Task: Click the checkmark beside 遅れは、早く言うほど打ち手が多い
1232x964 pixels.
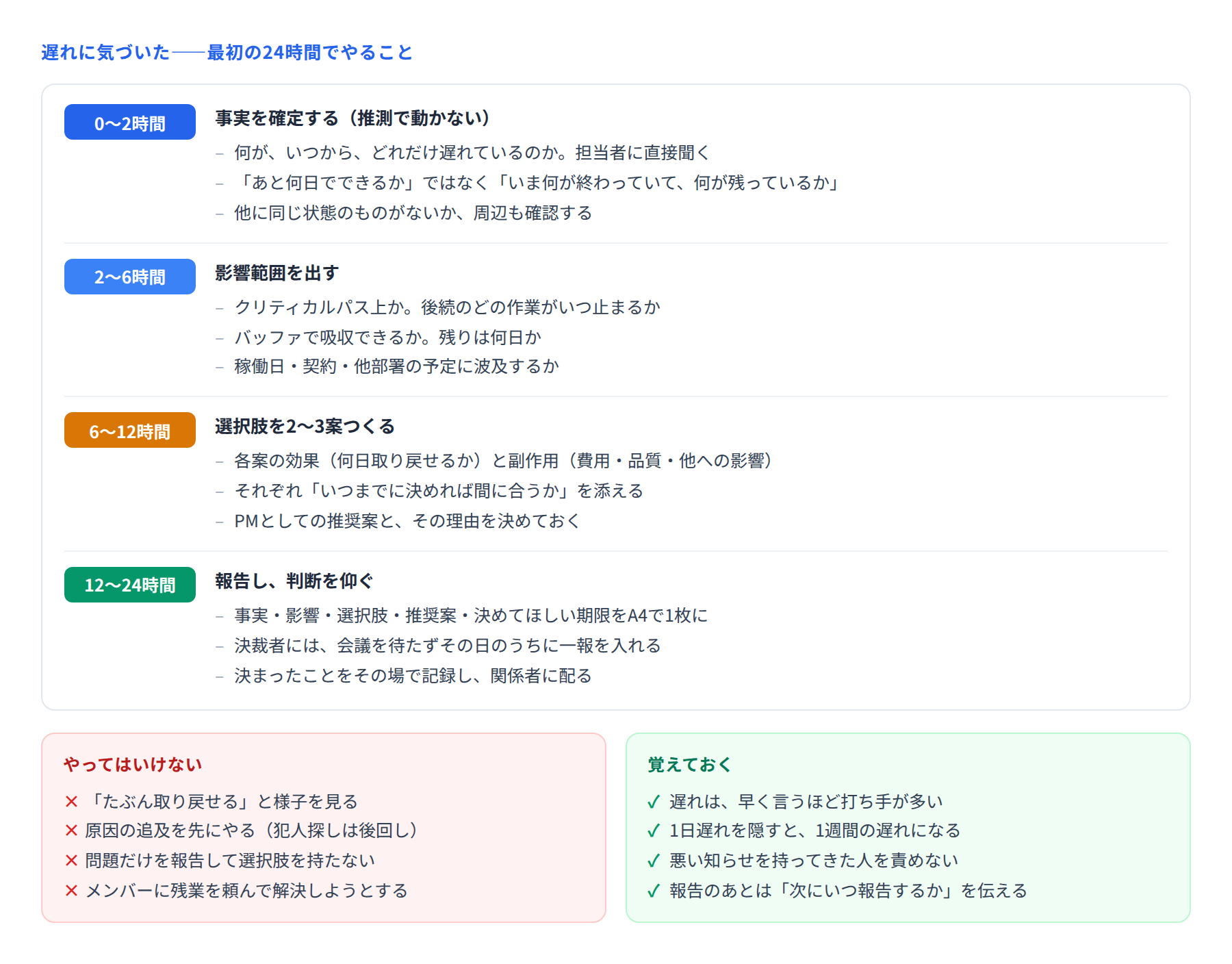Action: [x=654, y=802]
